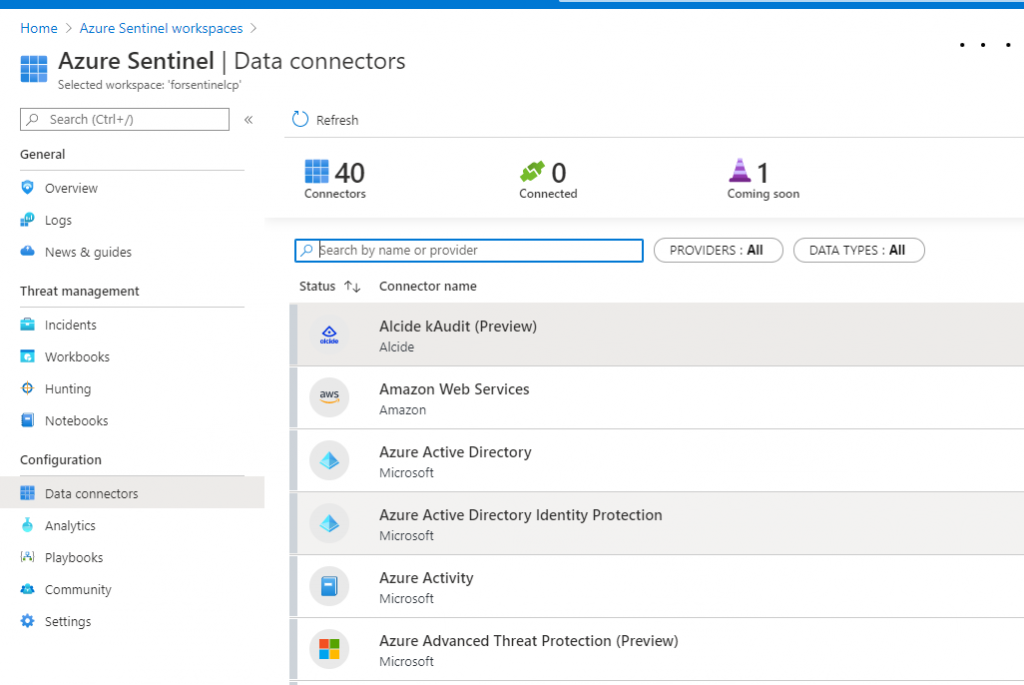Select the Azure Activity connector row
The width and height of the screenshot is (1024, 685).
tap(657, 586)
